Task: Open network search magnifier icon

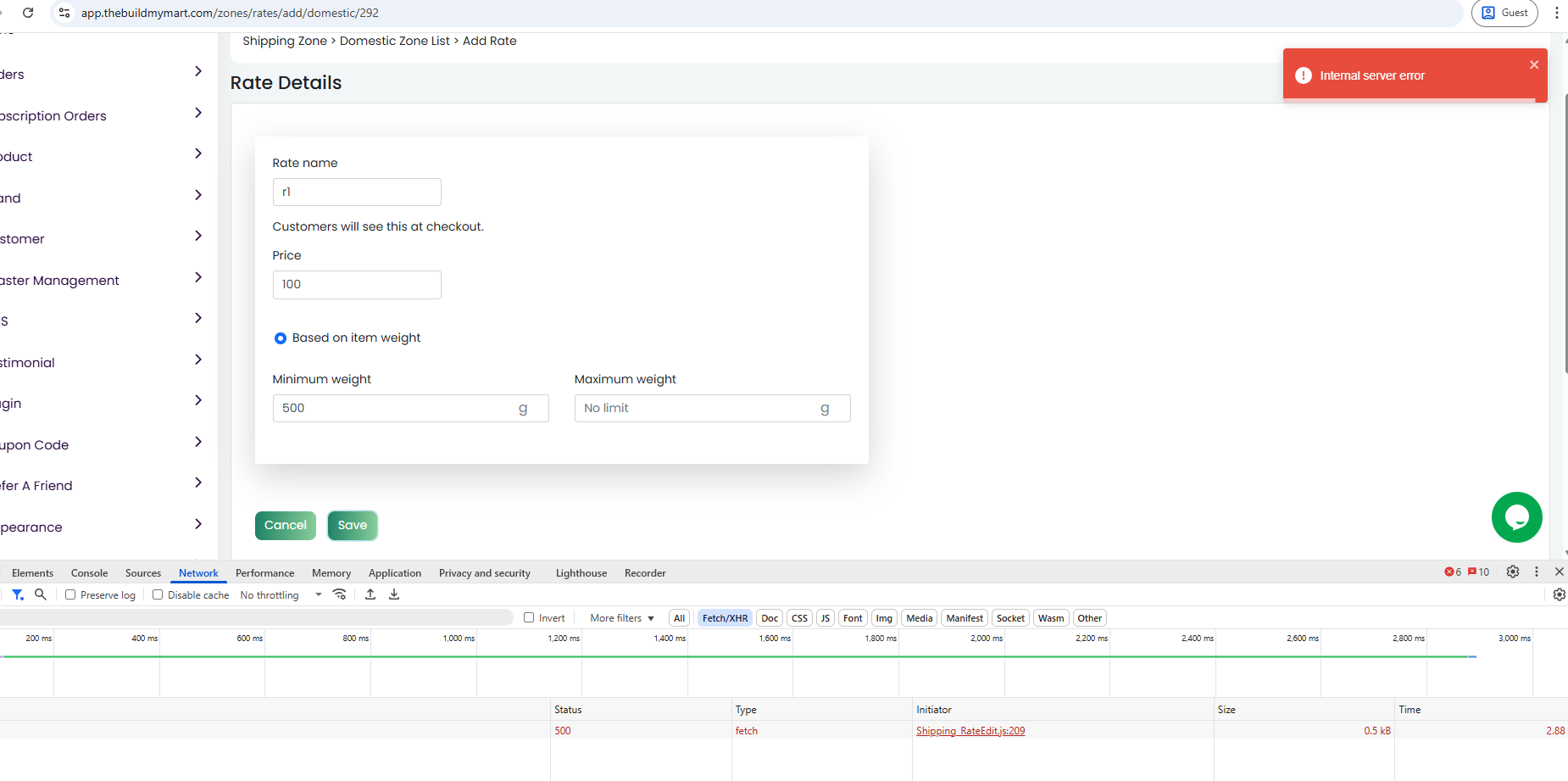Action: coord(40,594)
